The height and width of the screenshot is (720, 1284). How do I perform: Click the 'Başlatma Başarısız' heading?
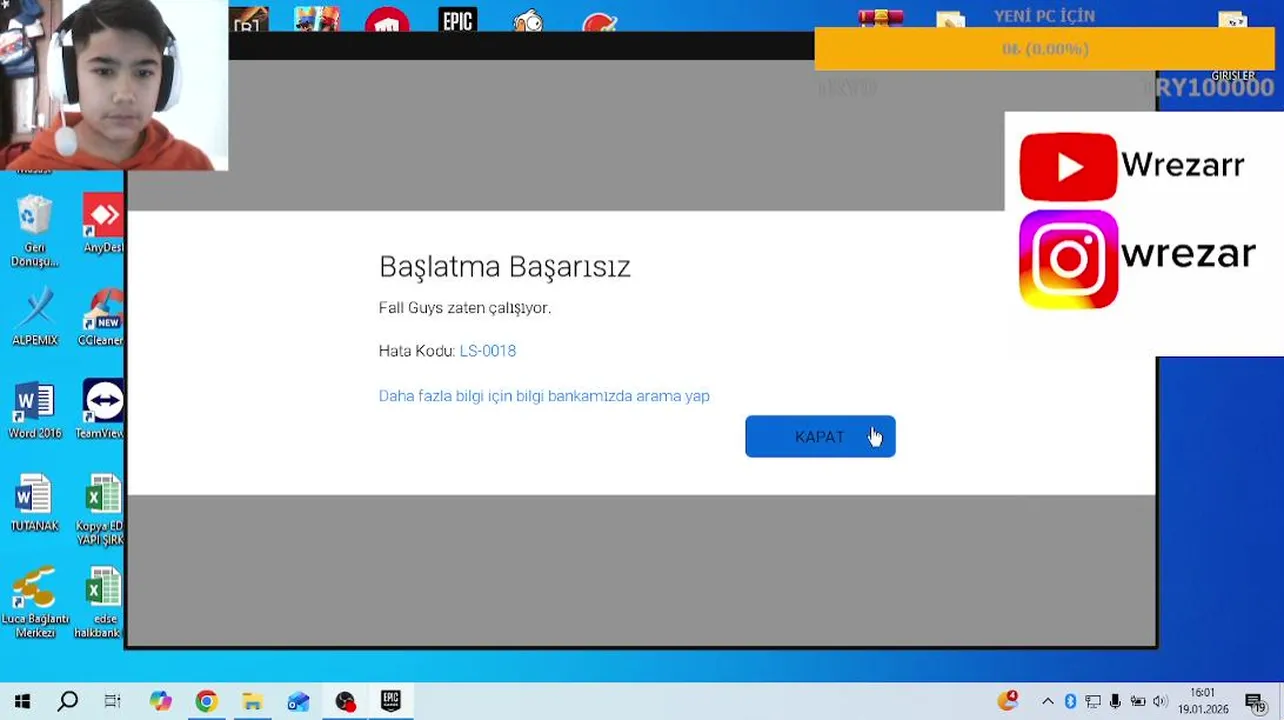(x=505, y=267)
